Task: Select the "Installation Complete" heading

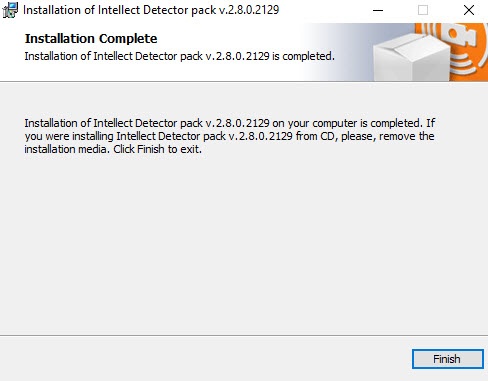Action: [91, 39]
